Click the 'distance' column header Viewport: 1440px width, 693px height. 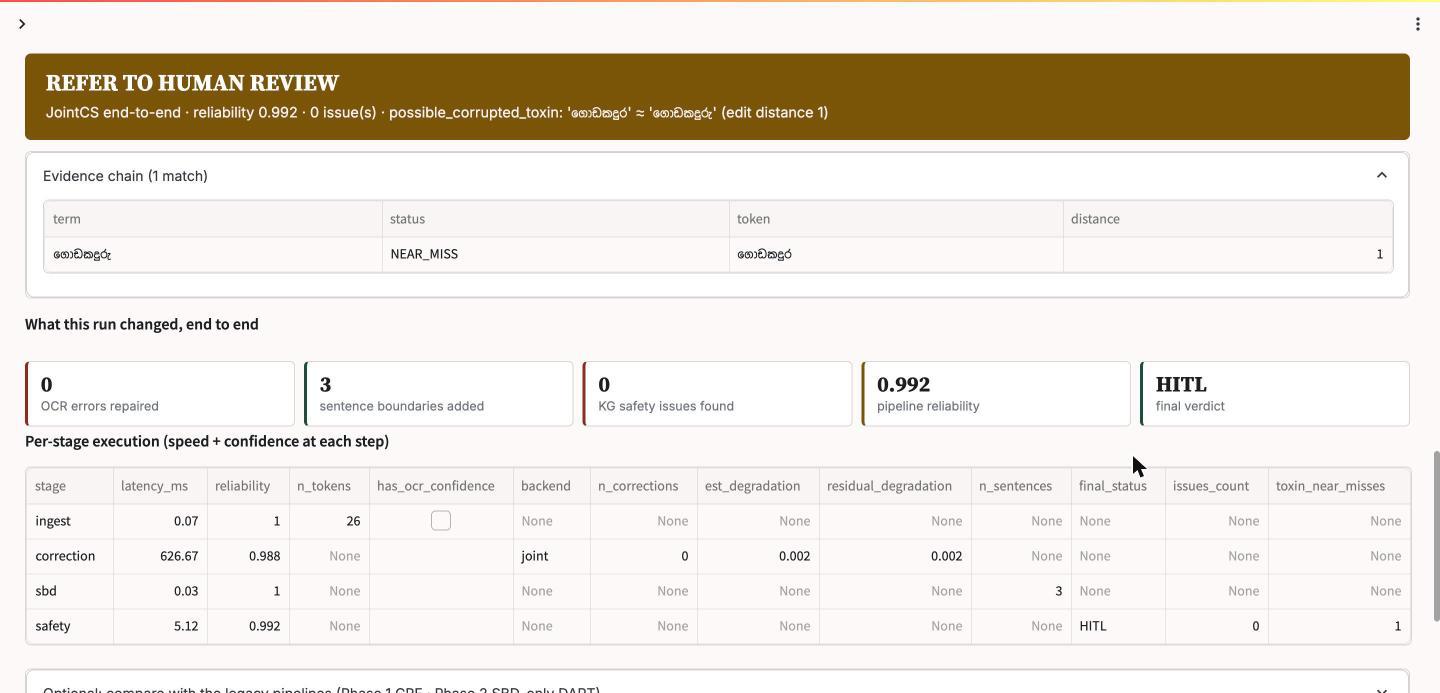pyautogui.click(x=1228, y=219)
